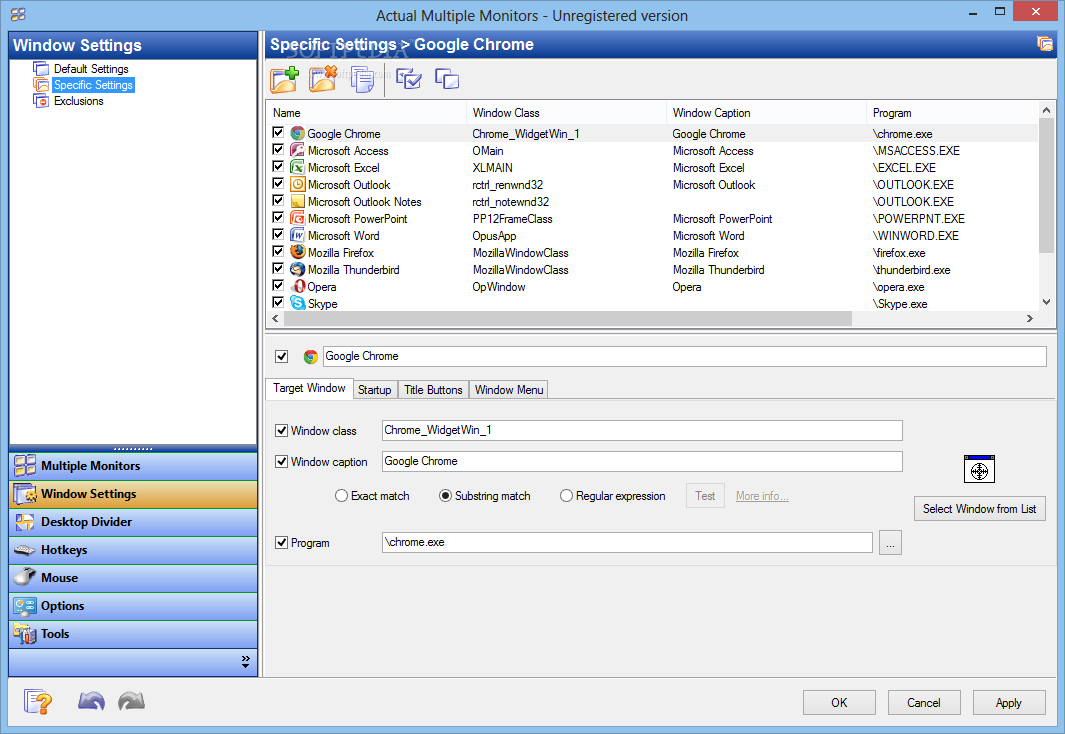Click the Chrome icon beside the name field
This screenshot has width=1065, height=734.
[310, 356]
